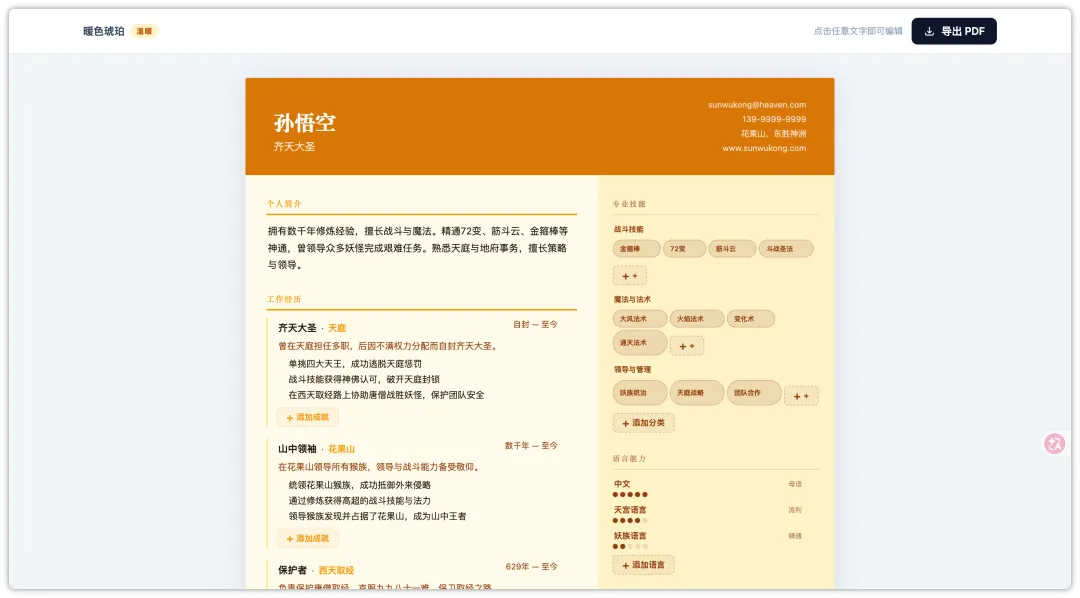This screenshot has width=1080, height=598.
Task: Edit the 流利 level label
Action: [x=795, y=511]
